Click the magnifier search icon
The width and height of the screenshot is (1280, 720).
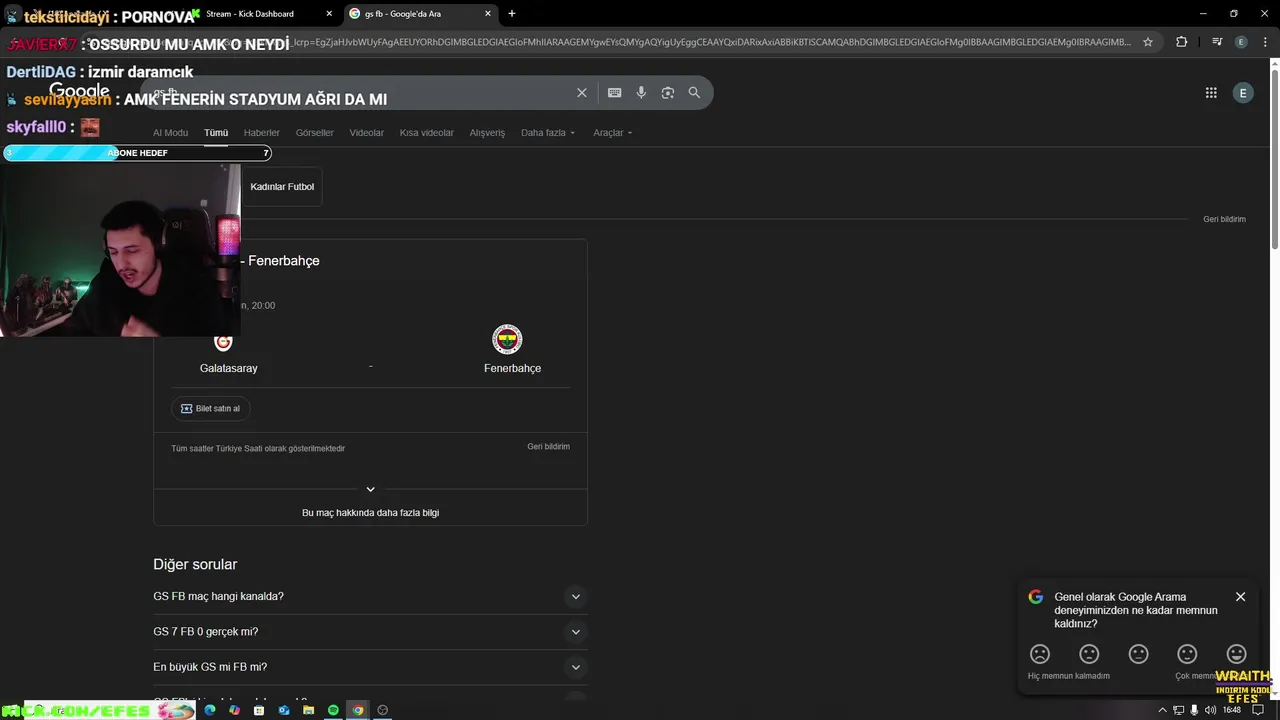pos(694,93)
